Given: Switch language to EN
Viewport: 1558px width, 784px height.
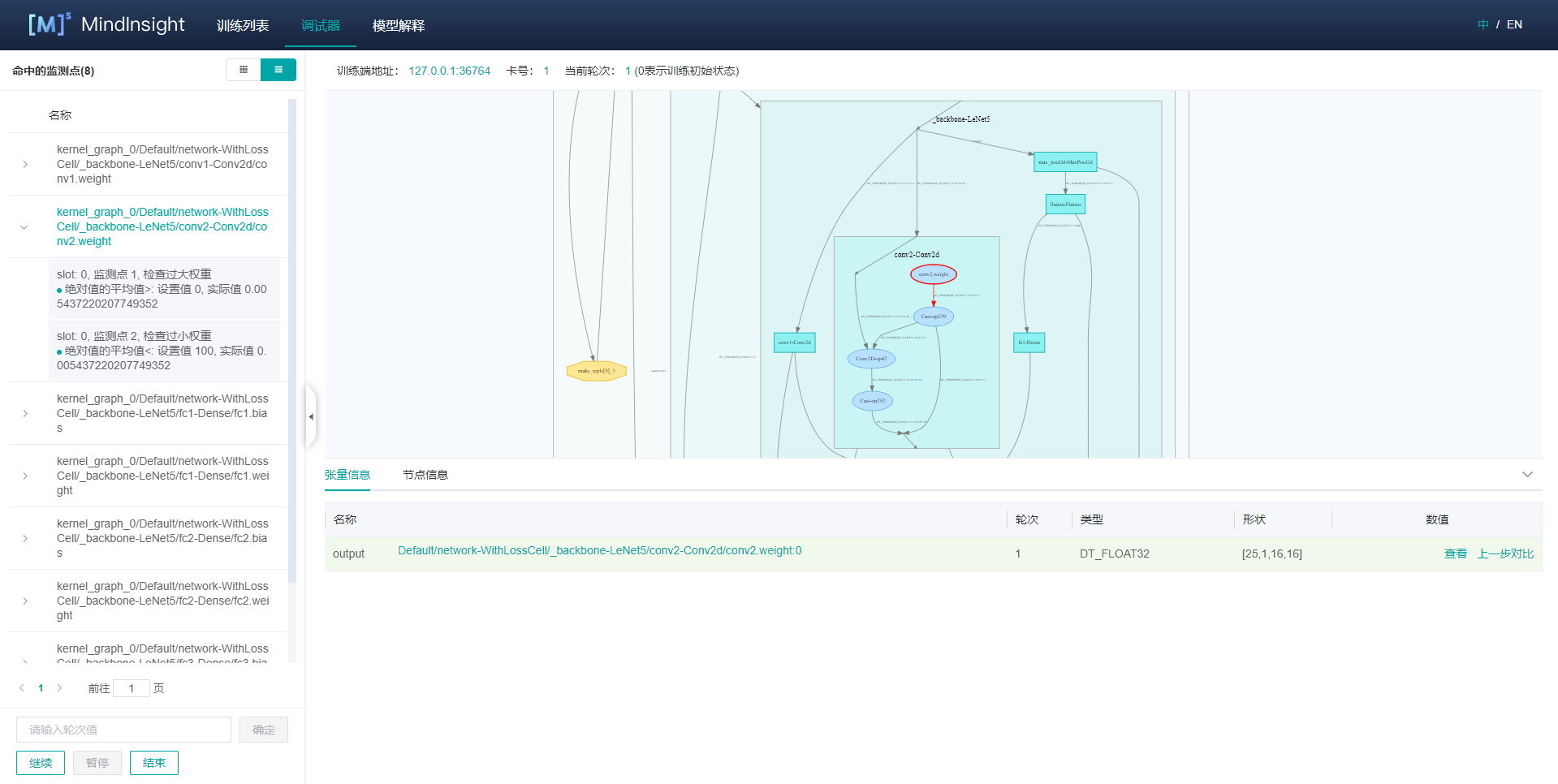Looking at the screenshot, I should [1514, 24].
